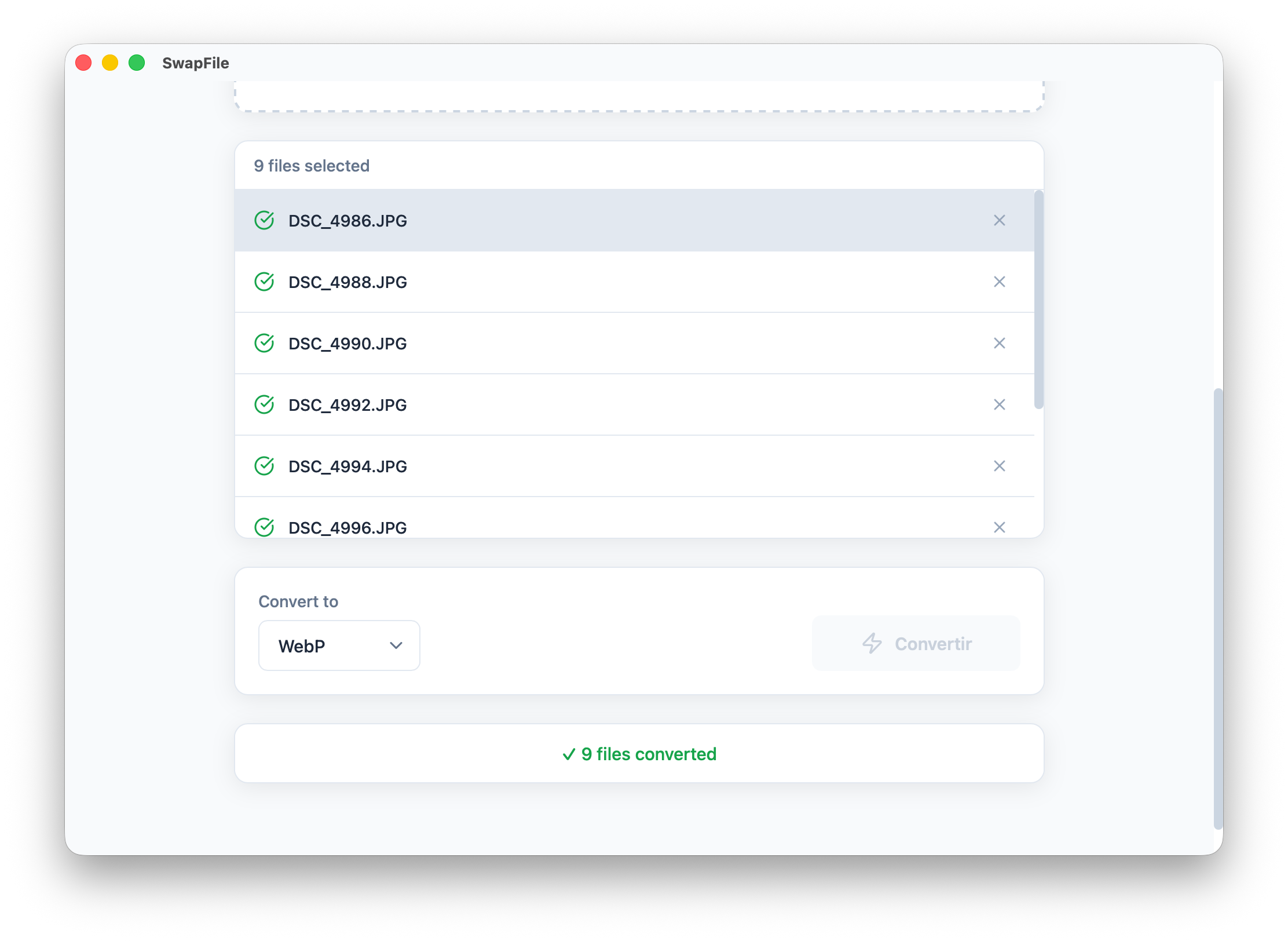Click the 9 files converted status banner
Screen dimensions: 1288x941
pyautogui.click(x=639, y=754)
